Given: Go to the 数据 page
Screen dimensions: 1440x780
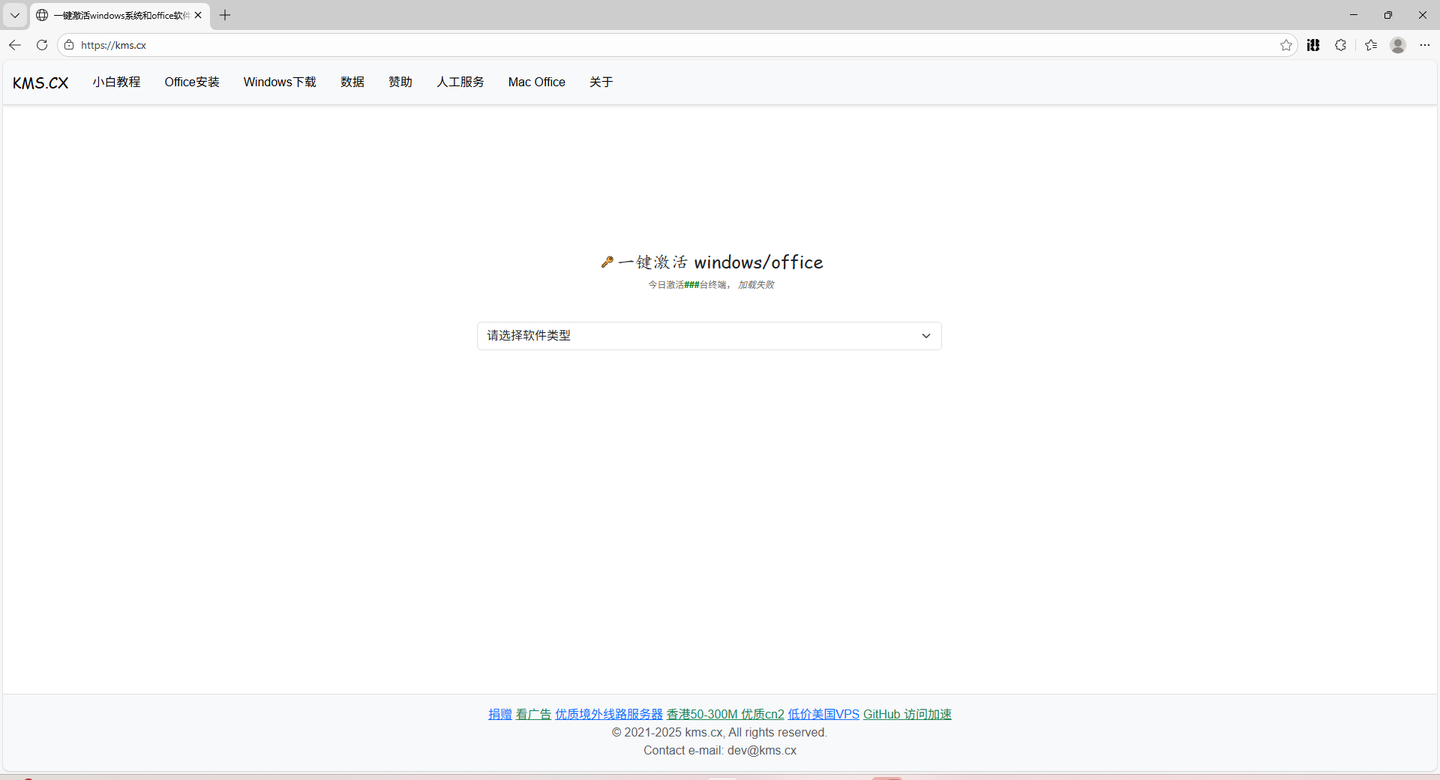Looking at the screenshot, I should pos(352,82).
